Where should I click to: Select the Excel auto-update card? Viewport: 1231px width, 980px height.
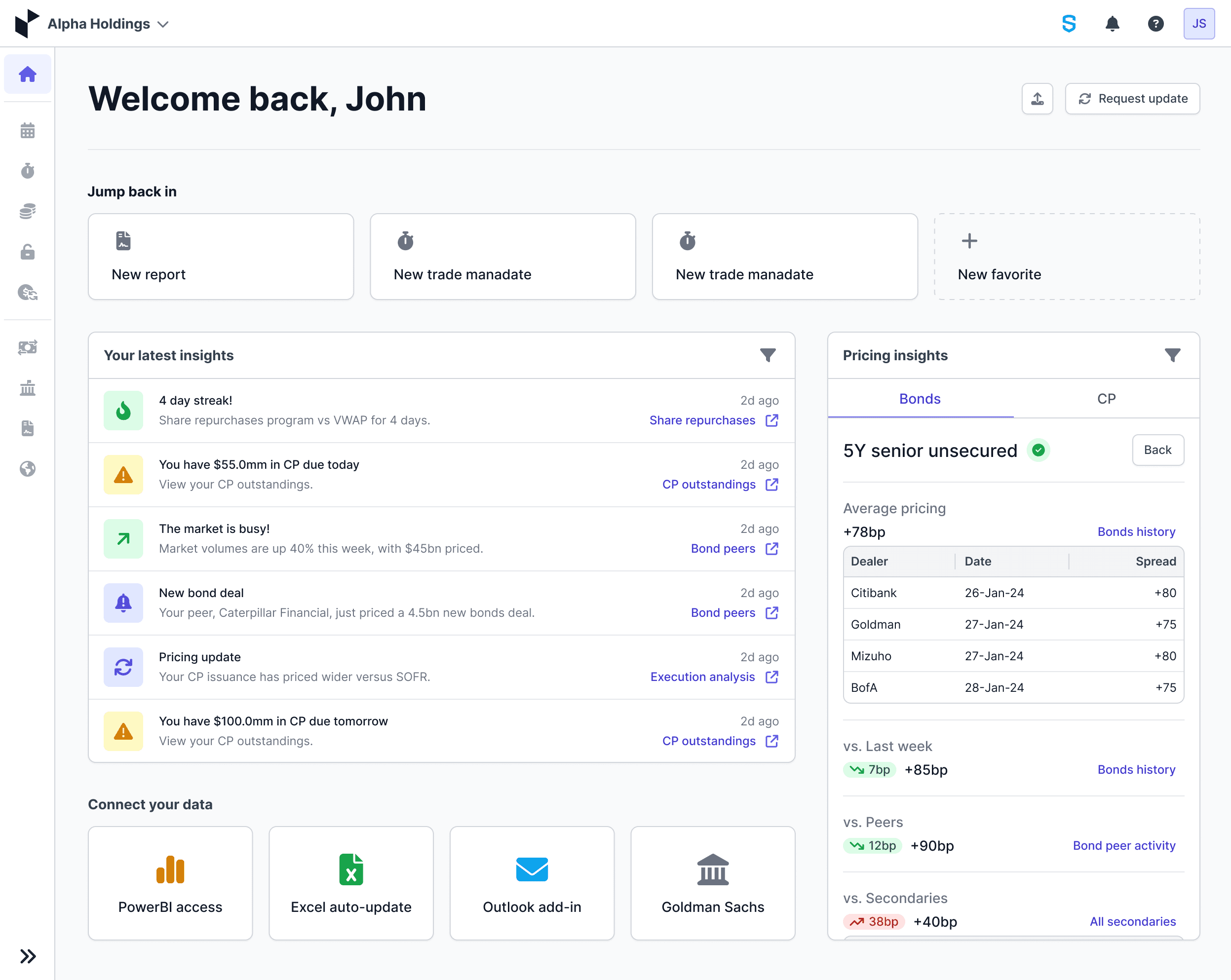351,883
